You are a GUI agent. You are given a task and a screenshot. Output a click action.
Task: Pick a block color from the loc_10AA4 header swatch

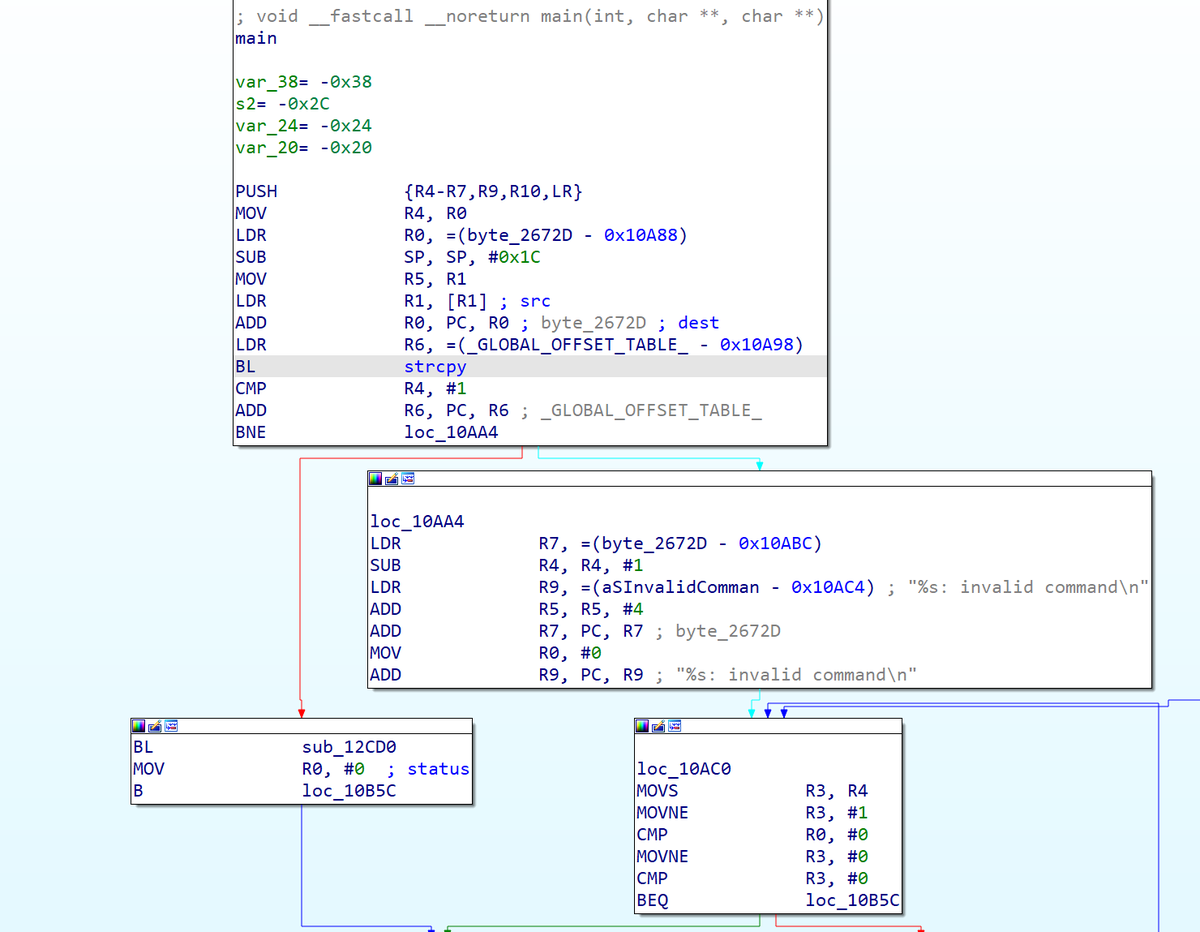click(376, 479)
